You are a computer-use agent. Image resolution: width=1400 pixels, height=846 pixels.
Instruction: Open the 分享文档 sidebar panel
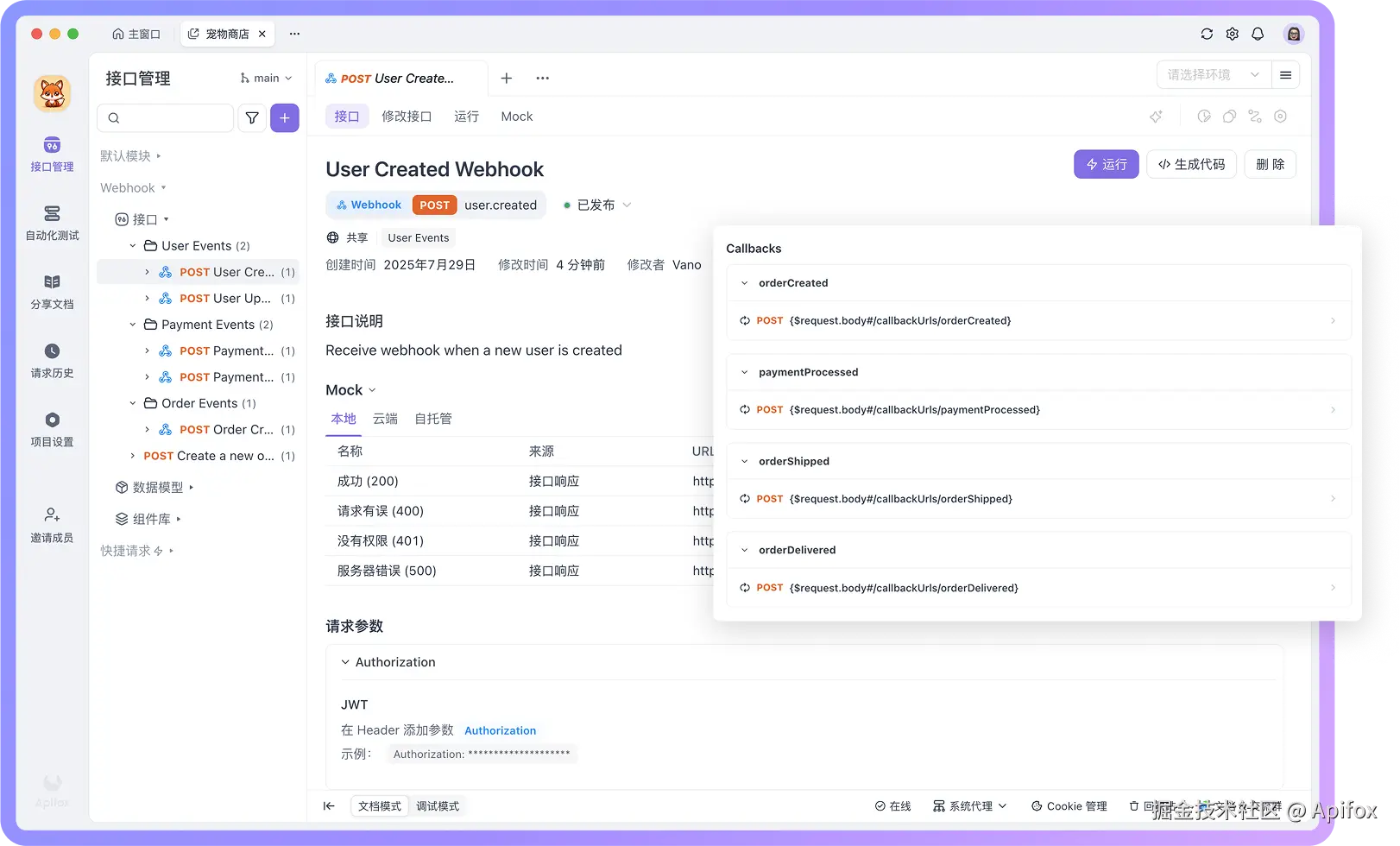tap(52, 291)
